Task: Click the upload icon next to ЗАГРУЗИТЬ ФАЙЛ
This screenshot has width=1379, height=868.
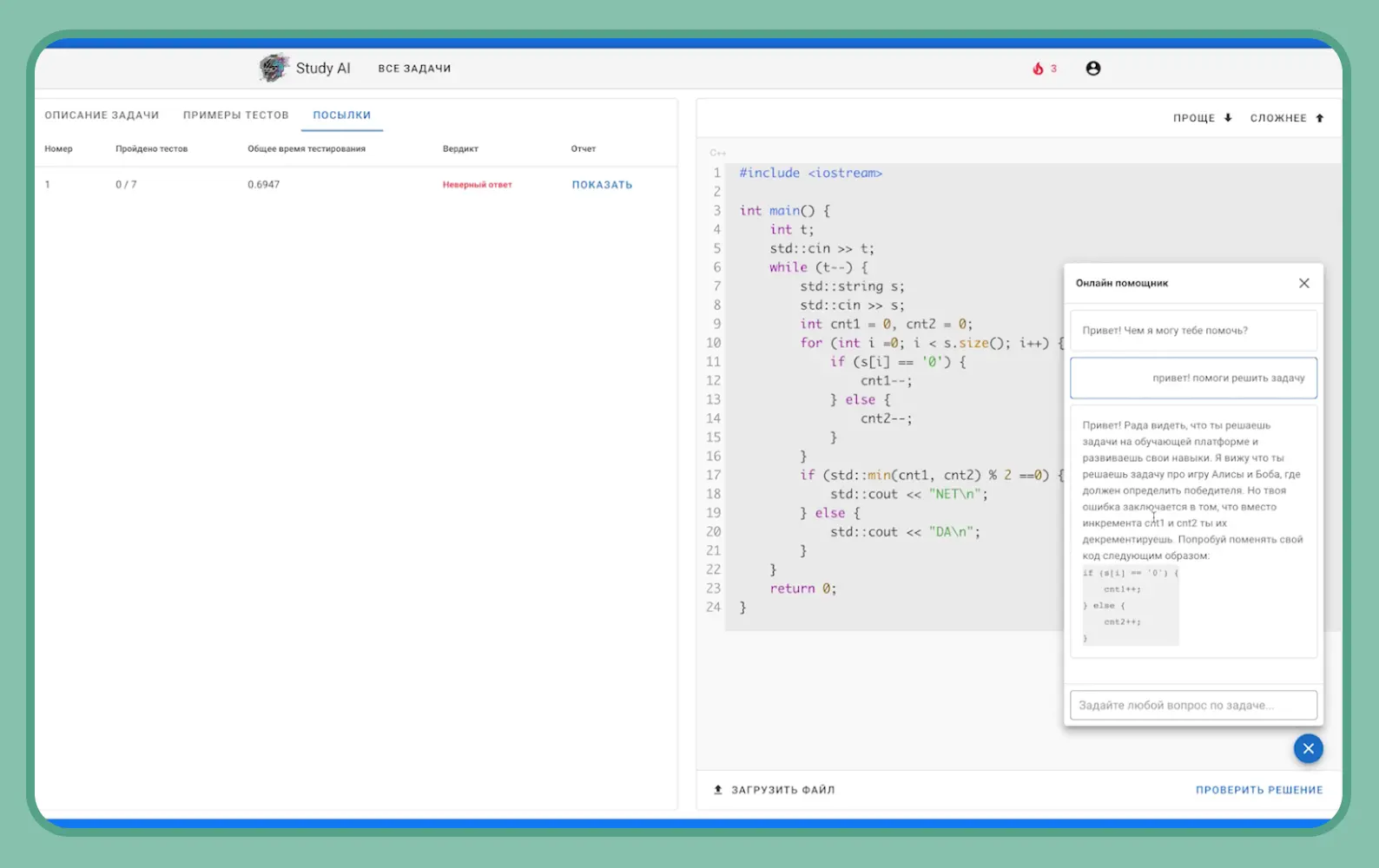Action: (718, 790)
